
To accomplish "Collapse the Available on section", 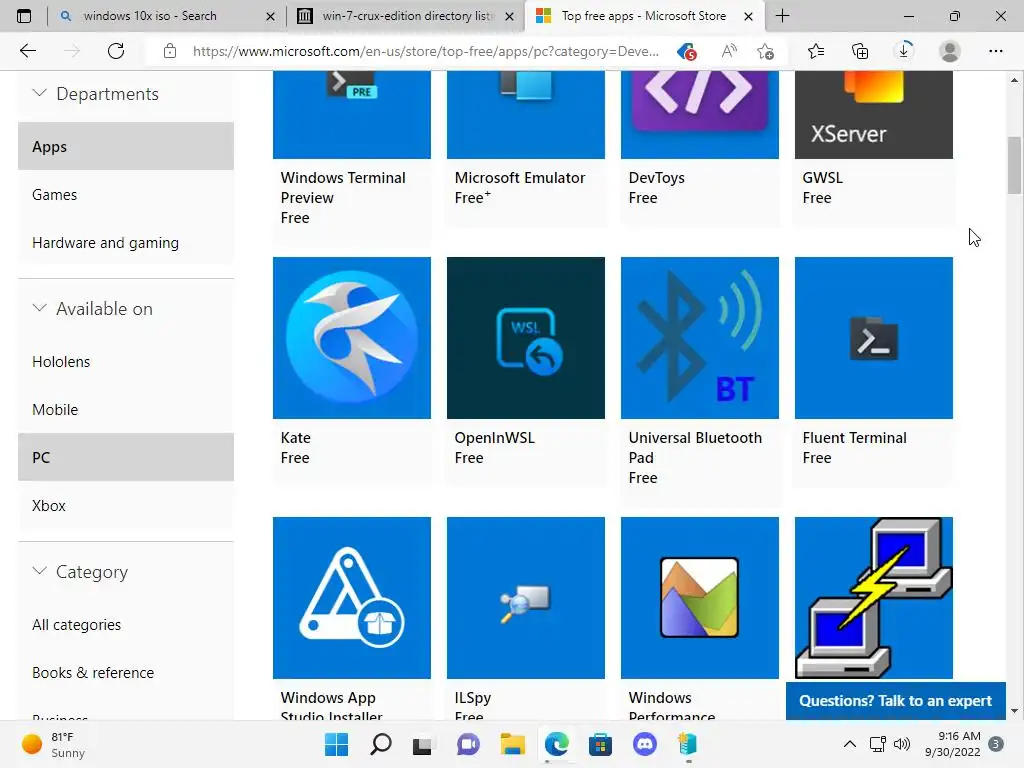I will click(40, 308).
